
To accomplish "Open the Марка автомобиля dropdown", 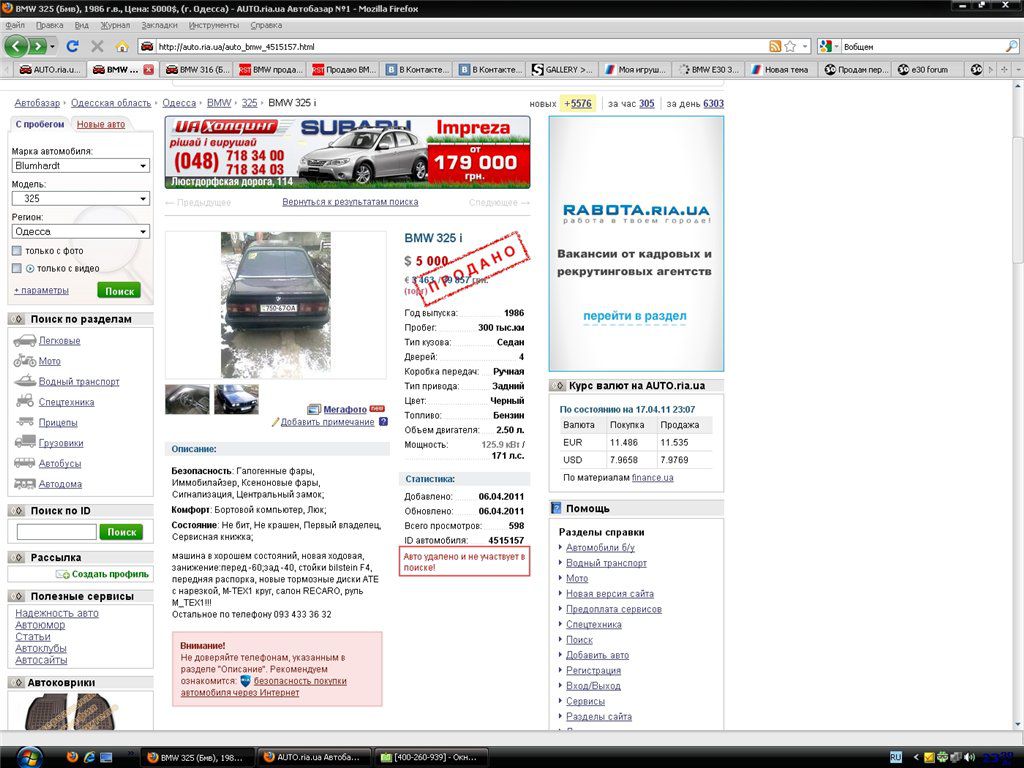I will pyautogui.click(x=80, y=166).
